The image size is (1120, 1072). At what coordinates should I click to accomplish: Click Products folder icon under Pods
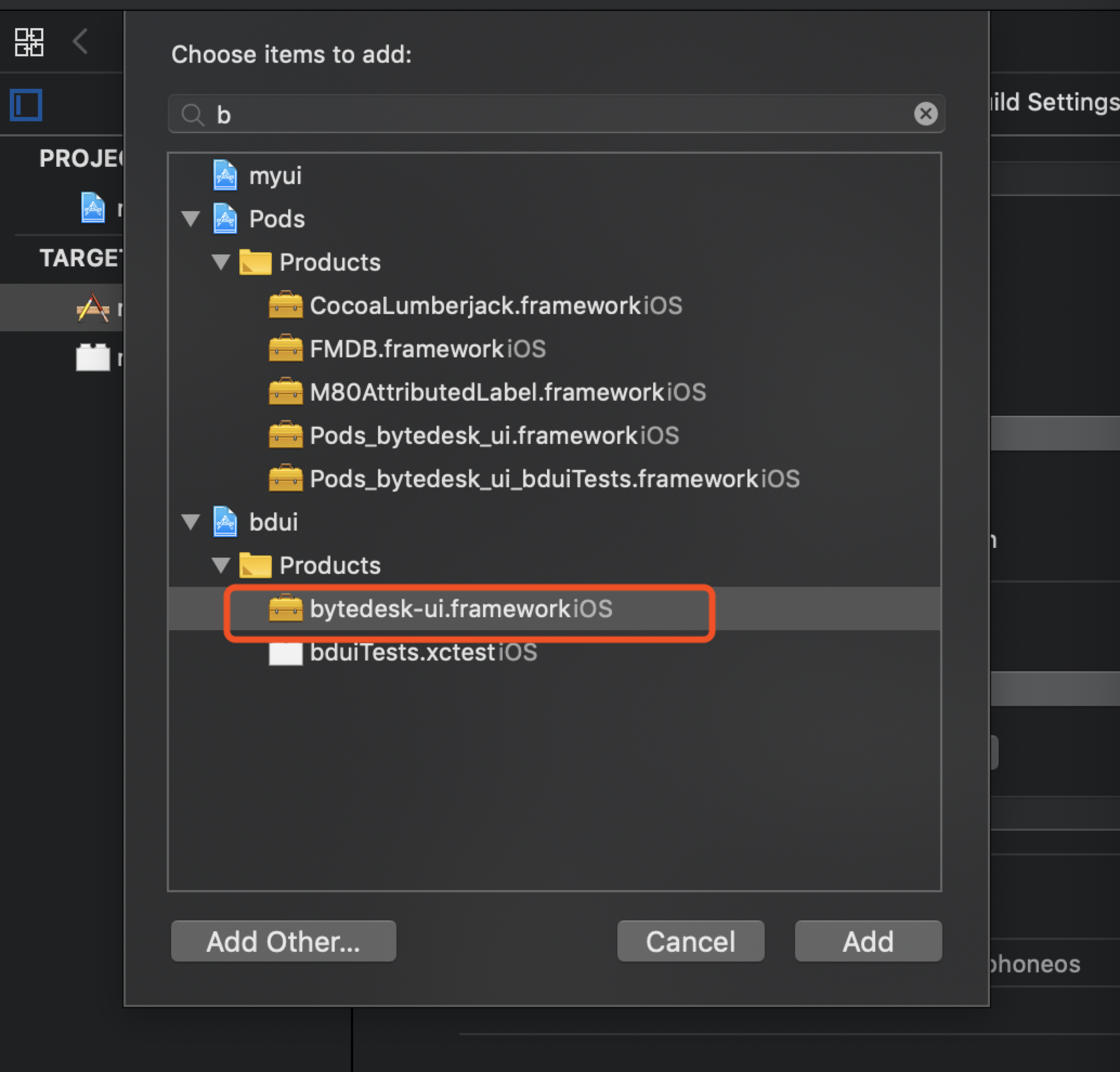click(x=255, y=262)
